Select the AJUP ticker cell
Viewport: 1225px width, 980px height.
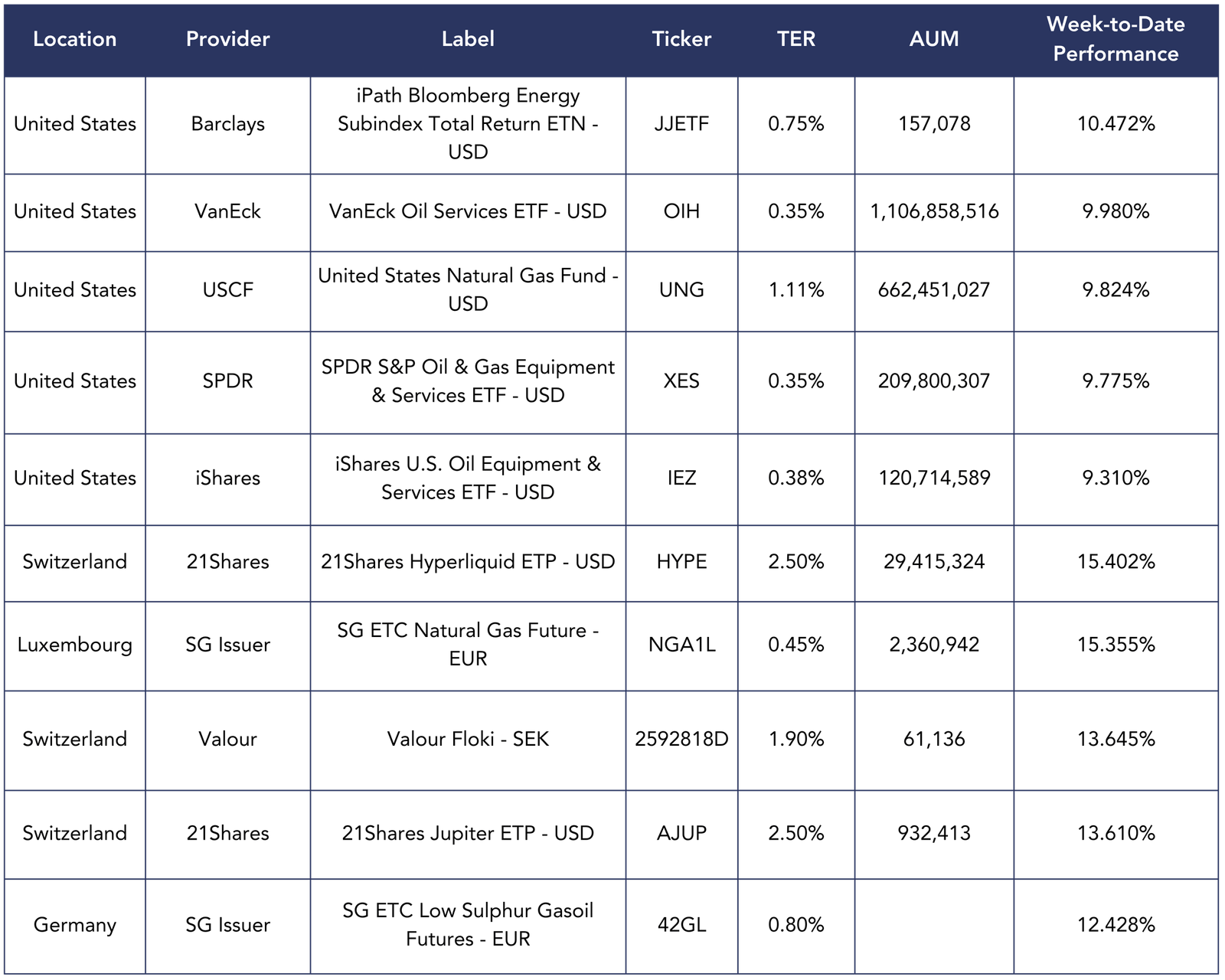681,833
